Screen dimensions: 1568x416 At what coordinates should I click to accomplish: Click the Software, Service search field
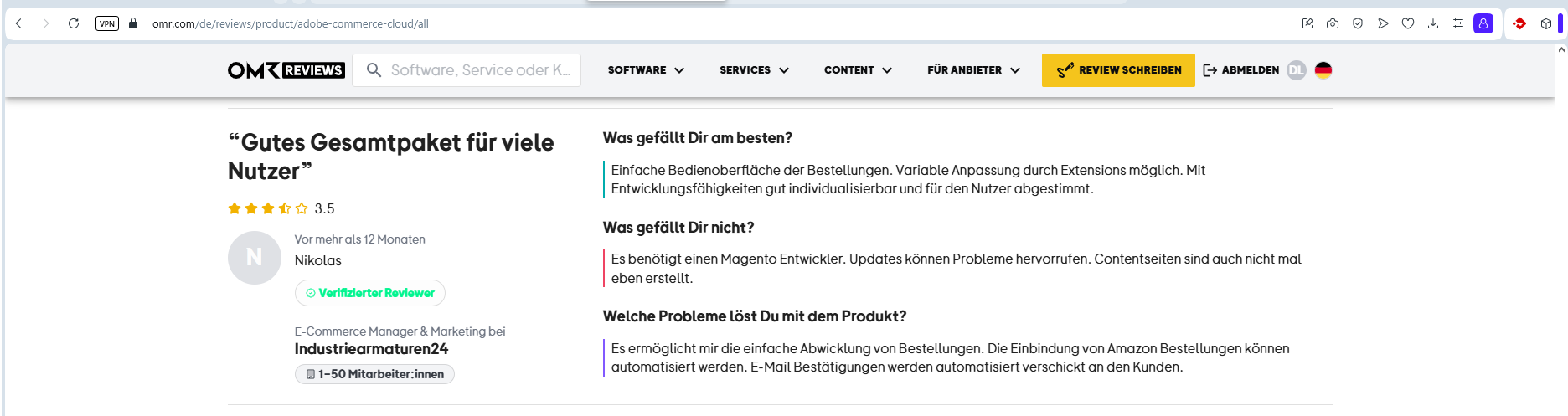[479, 70]
